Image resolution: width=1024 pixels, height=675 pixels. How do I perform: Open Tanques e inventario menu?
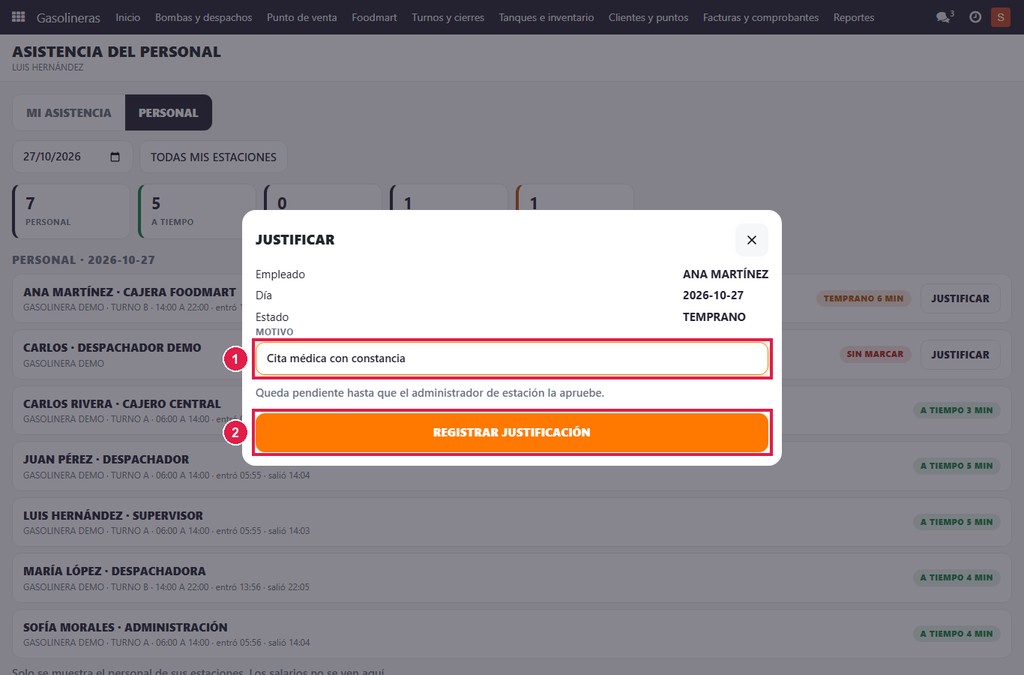coord(547,18)
